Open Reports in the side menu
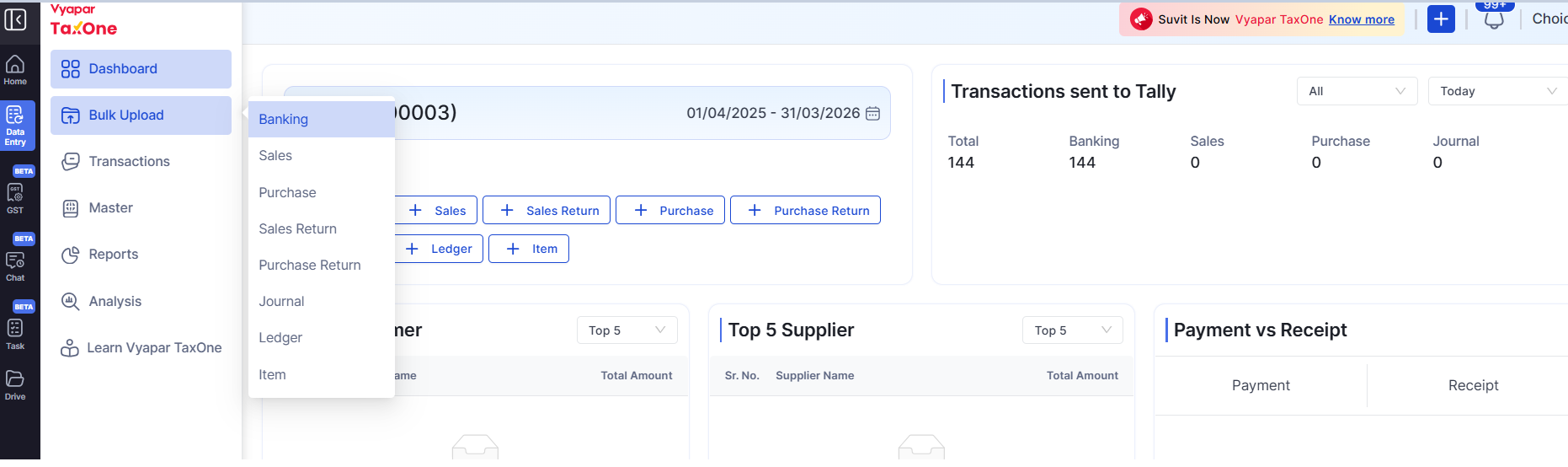This screenshot has height=467, width=1568. tap(113, 255)
